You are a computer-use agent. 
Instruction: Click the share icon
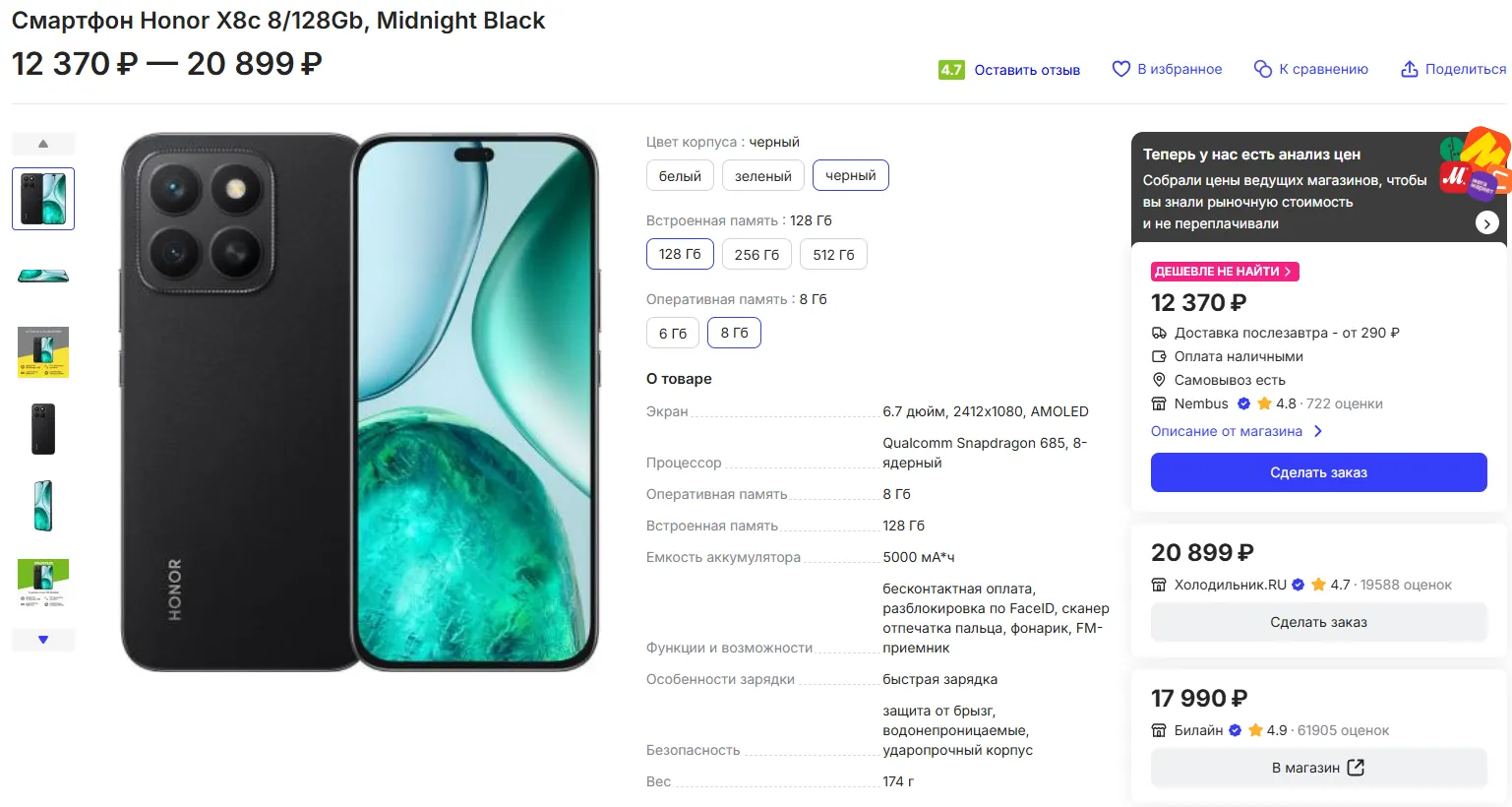click(x=1410, y=69)
